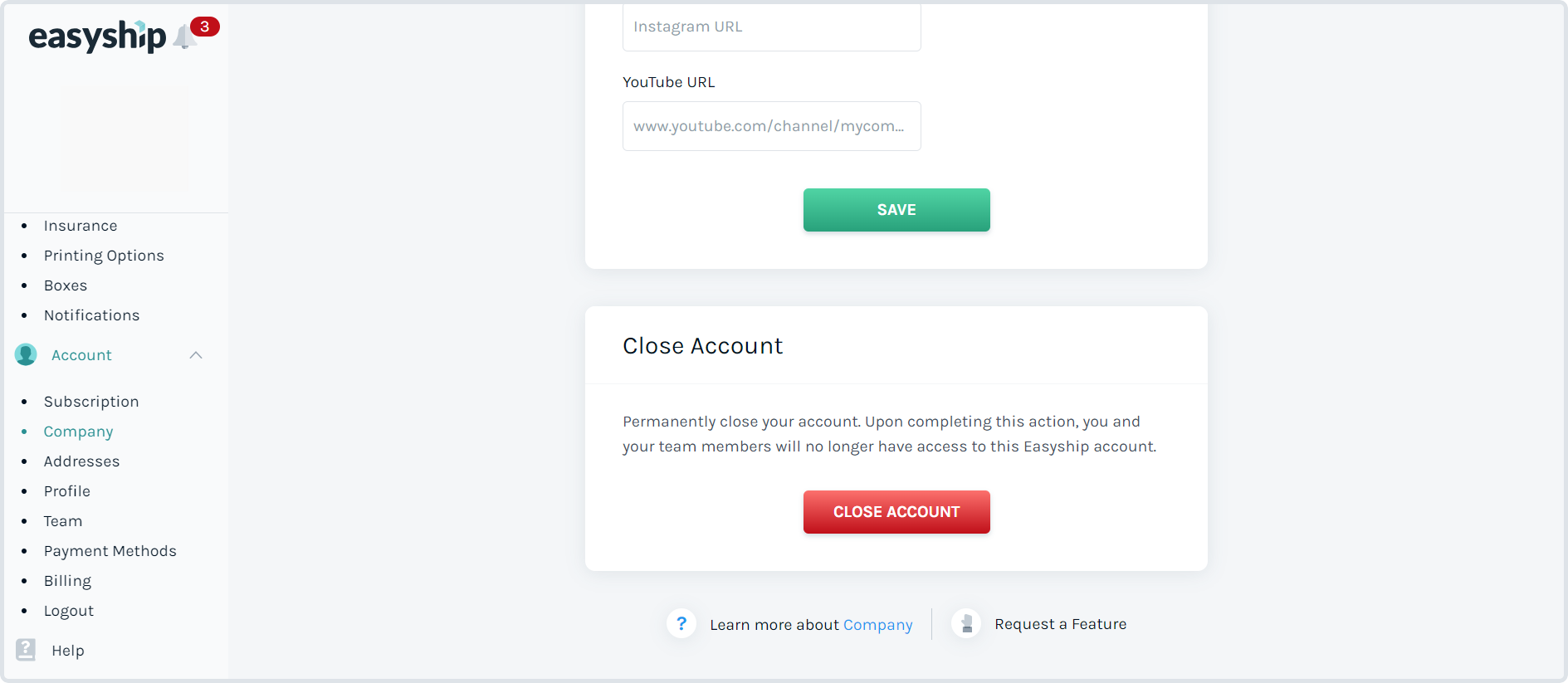Viewport: 1568px width, 683px height.
Task: Click the question mark help icon
Action: [681, 623]
